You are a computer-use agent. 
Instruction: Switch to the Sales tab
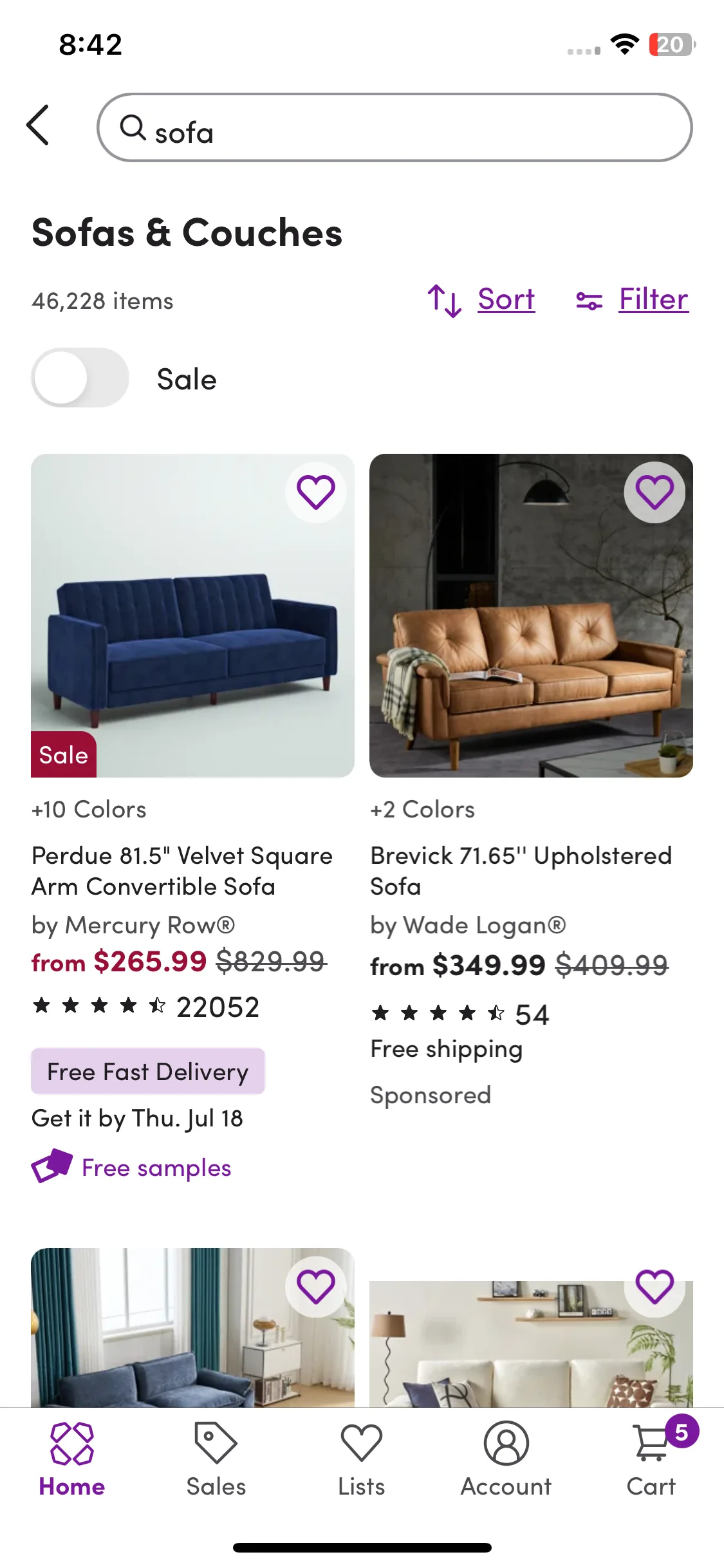(216, 1459)
